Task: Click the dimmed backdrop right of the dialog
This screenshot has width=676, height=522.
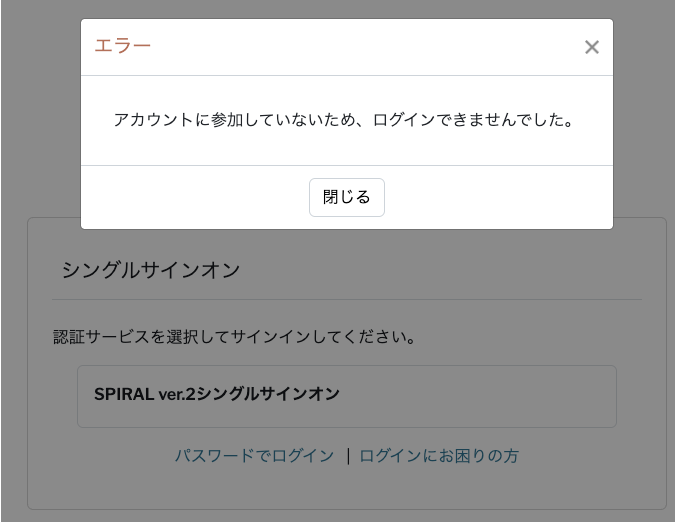Action: [x=645, y=120]
